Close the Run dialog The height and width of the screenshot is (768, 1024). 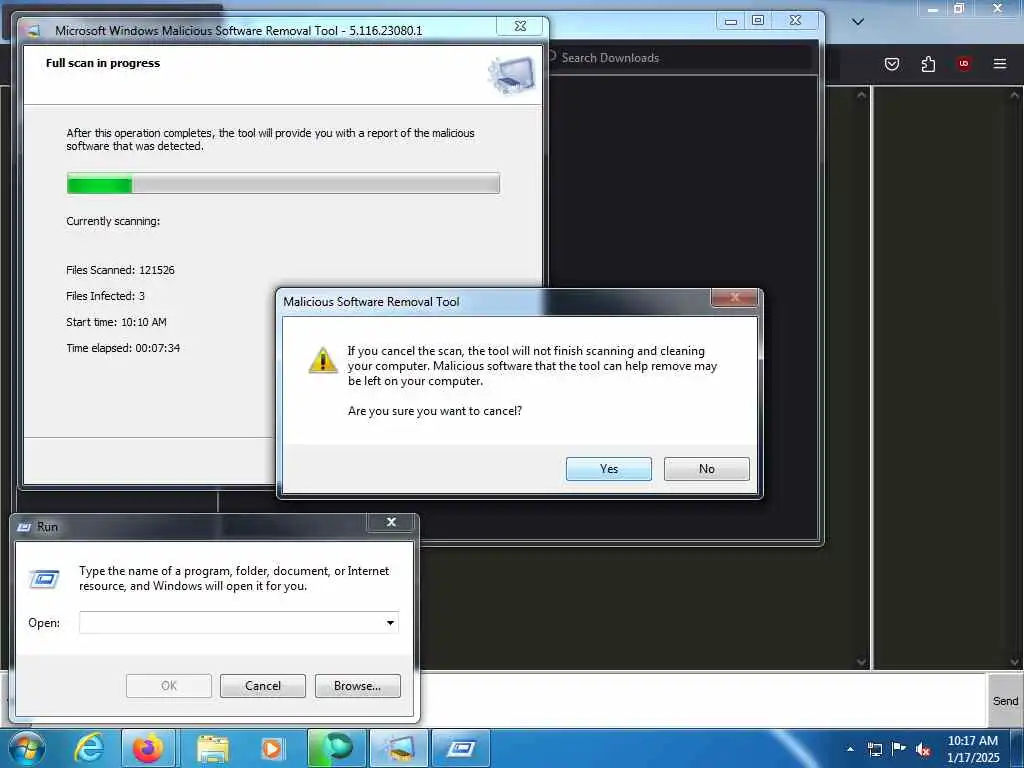click(x=391, y=522)
